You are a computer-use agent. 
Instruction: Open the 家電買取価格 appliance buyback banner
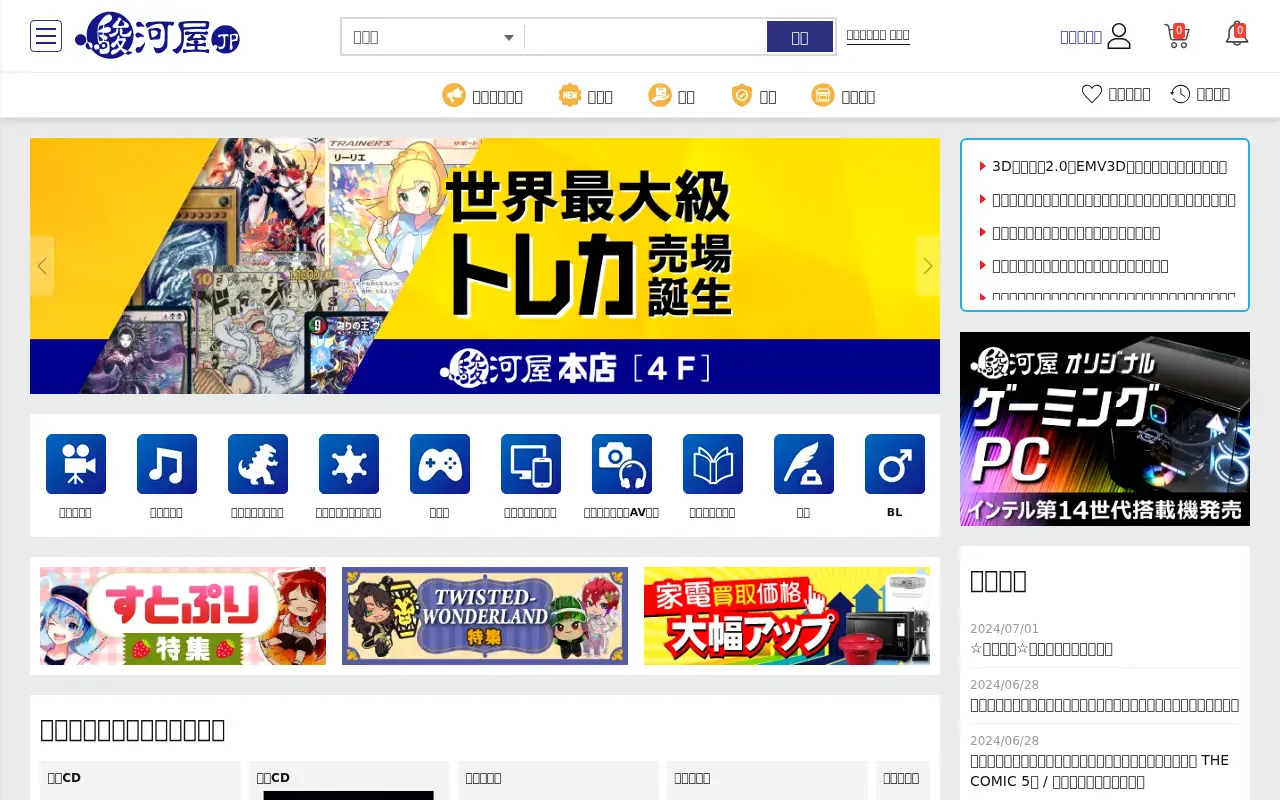pyautogui.click(x=787, y=616)
